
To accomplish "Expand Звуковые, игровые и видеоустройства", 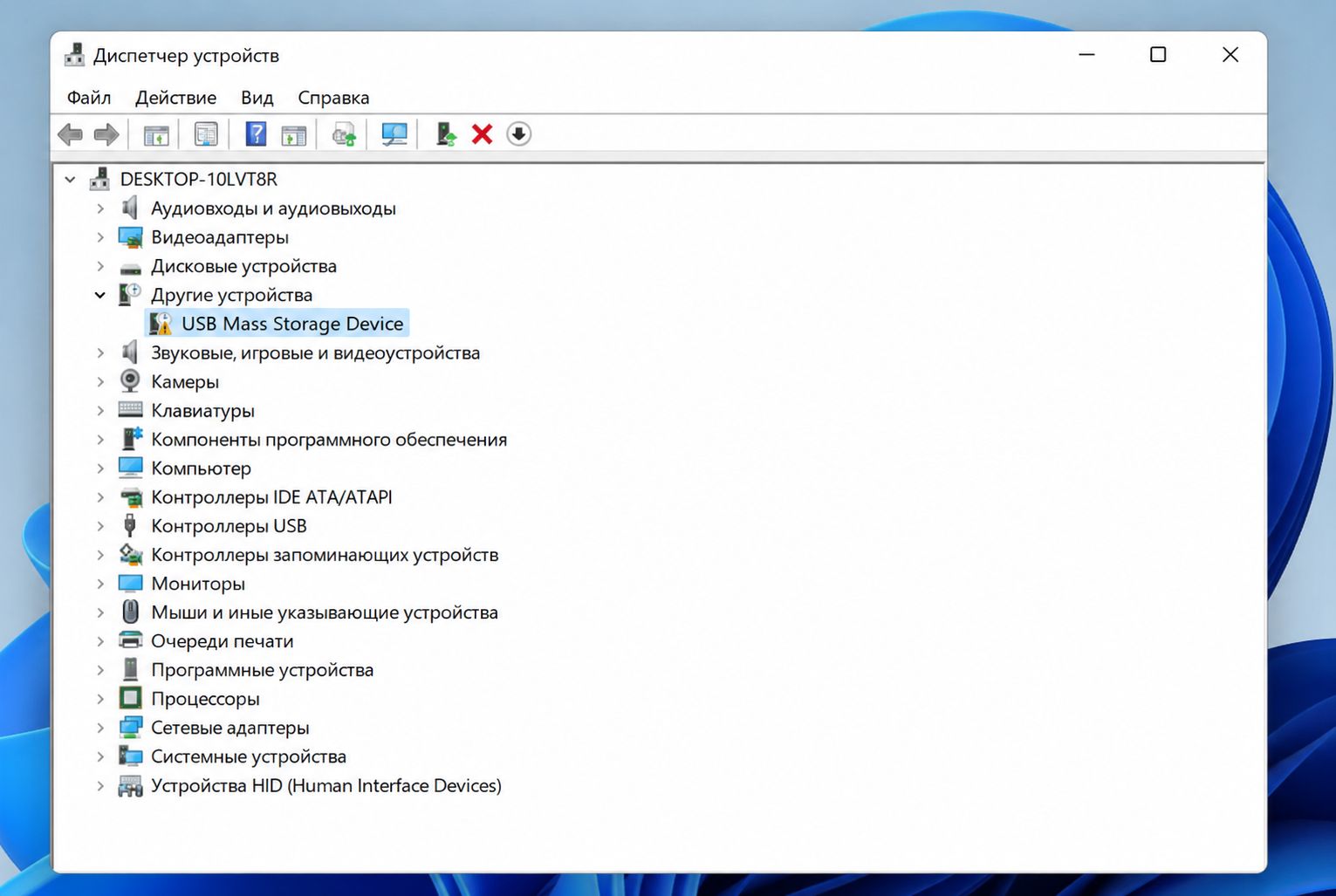I will point(100,352).
